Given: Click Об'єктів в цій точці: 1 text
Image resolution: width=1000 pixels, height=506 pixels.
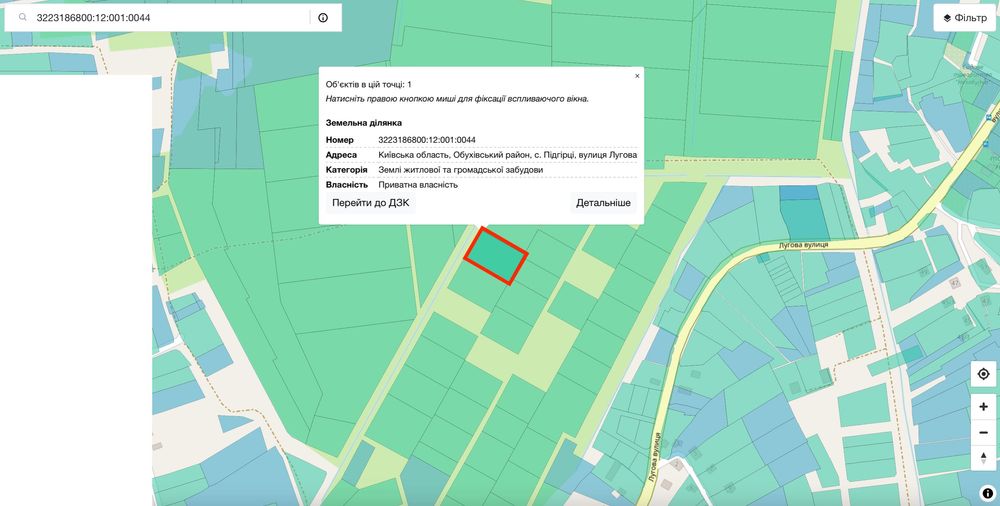Looking at the screenshot, I should 369,84.
